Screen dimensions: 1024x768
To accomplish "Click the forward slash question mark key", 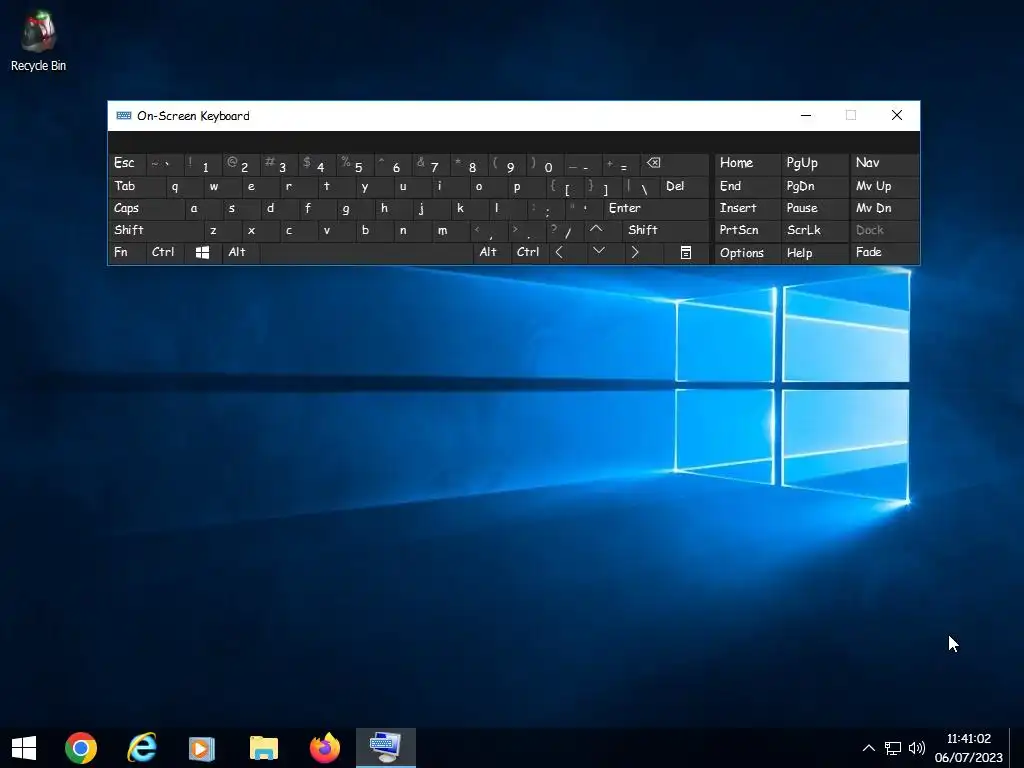I will (x=566, y=230).
